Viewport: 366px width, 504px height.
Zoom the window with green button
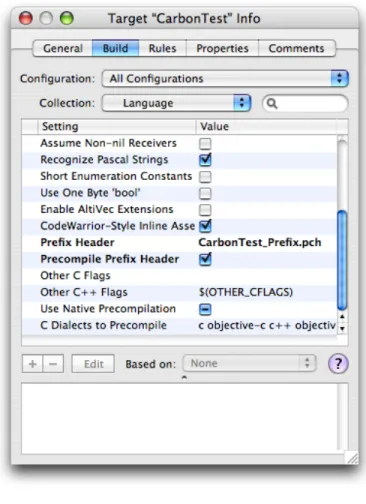67,18
